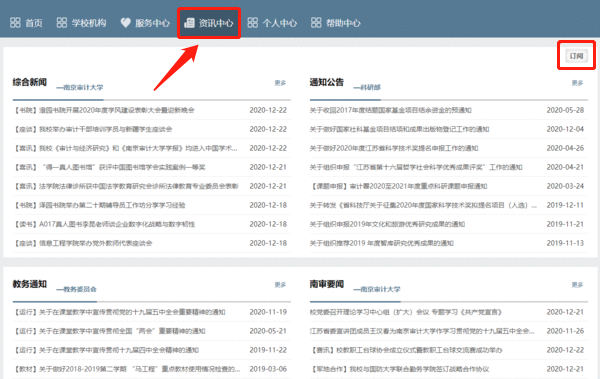The width and height of the screenshot is (600, 379).
Task: Open 更多 for 综合新闻 section
Action: pyautogui.click(x=280, y=83)
